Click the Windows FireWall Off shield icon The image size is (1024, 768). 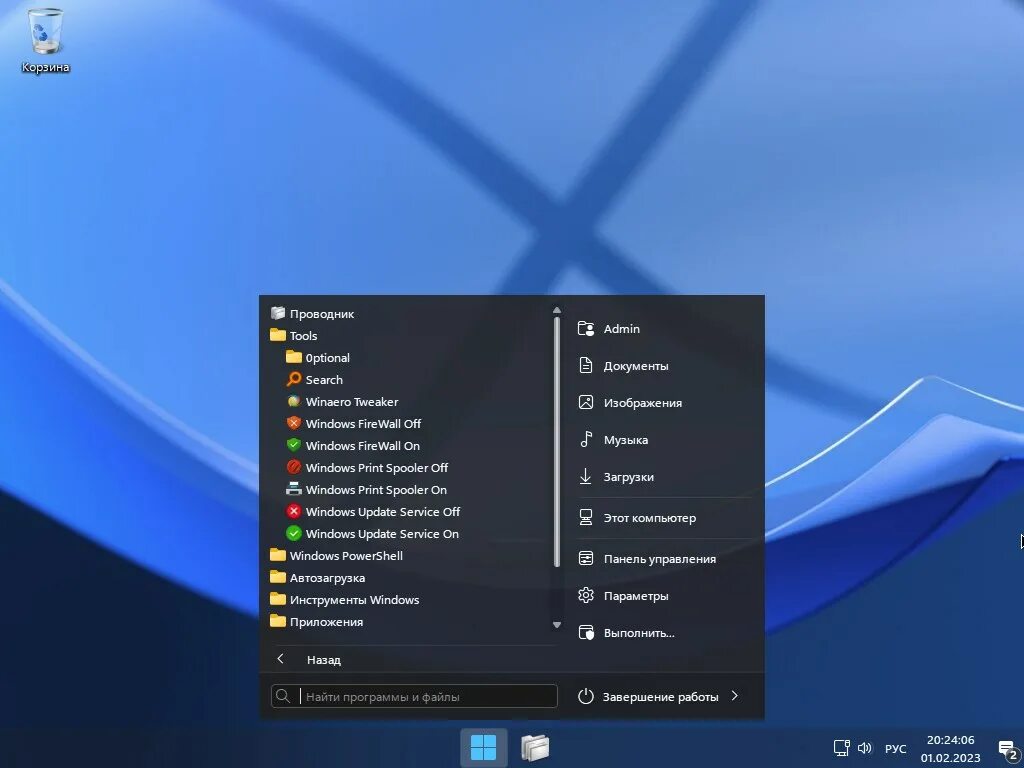[294, 423]
